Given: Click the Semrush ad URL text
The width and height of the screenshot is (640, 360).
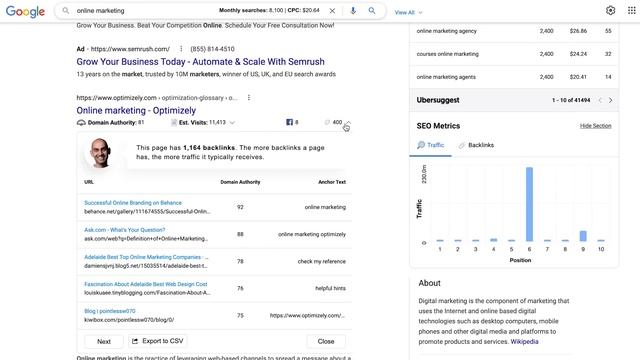Looking at the screenshot, I should tap(130, 49).
